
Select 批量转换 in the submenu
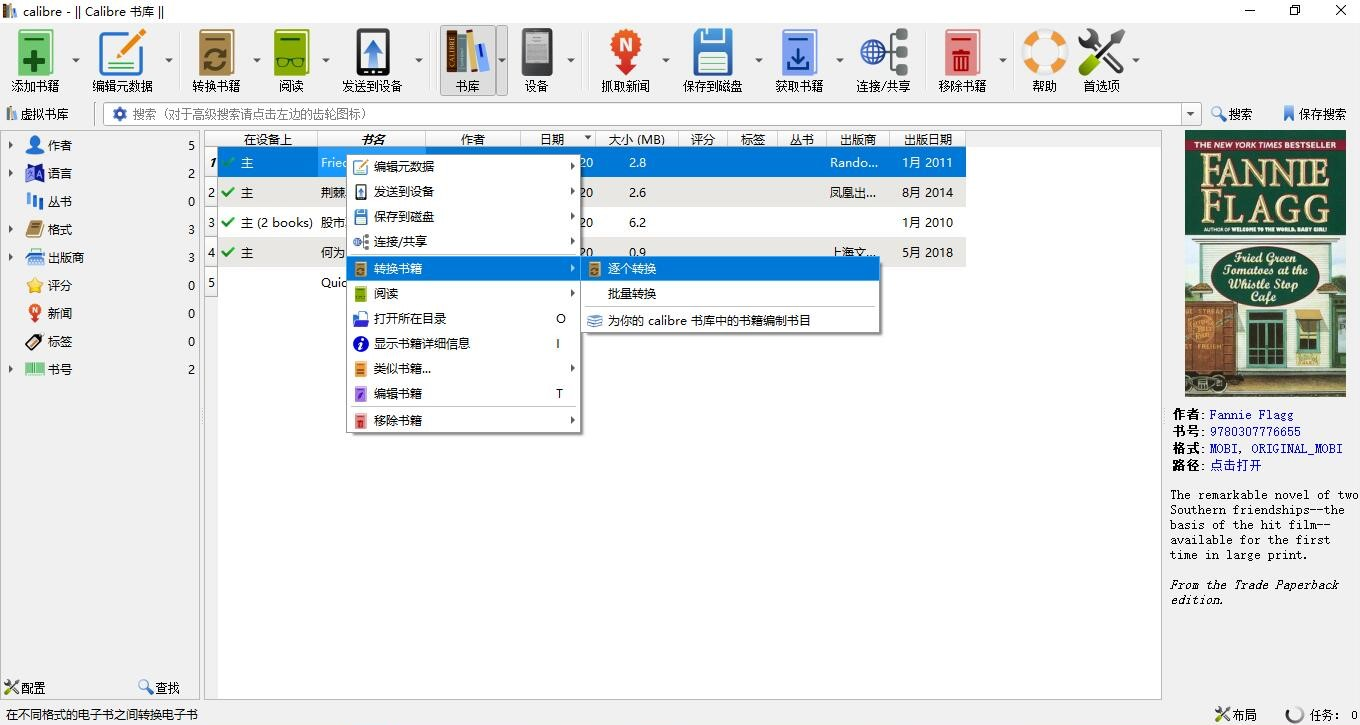coord(730,293)
